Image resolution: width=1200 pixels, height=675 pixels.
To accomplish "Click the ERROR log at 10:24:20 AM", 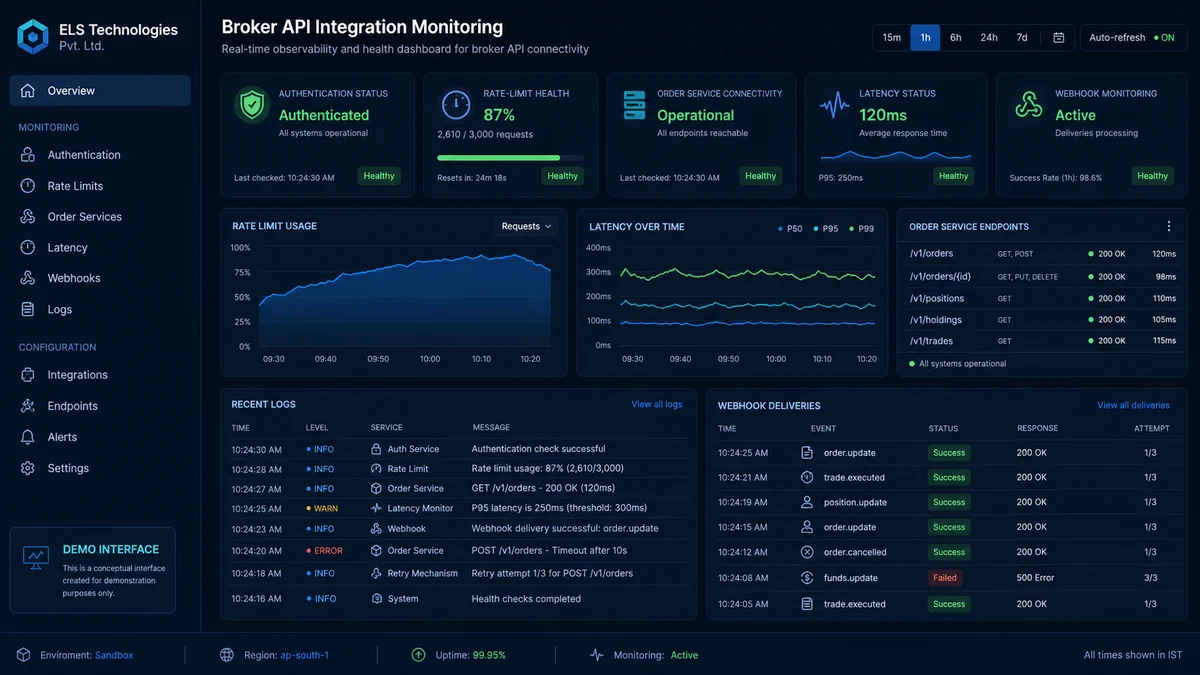I will (460, 550).
